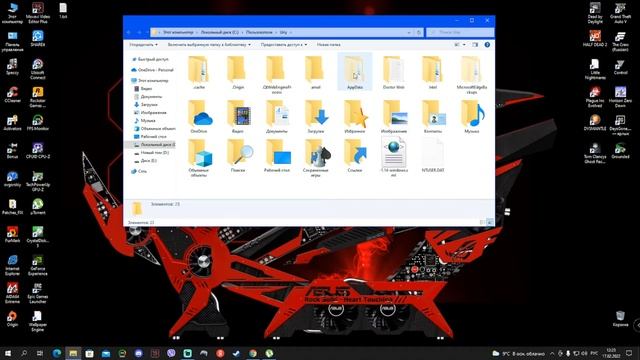The height and width of the screenshot is (360, 640).
Task: Select the Рабочий стол folder in the file list
Action: tap(277, 156)
